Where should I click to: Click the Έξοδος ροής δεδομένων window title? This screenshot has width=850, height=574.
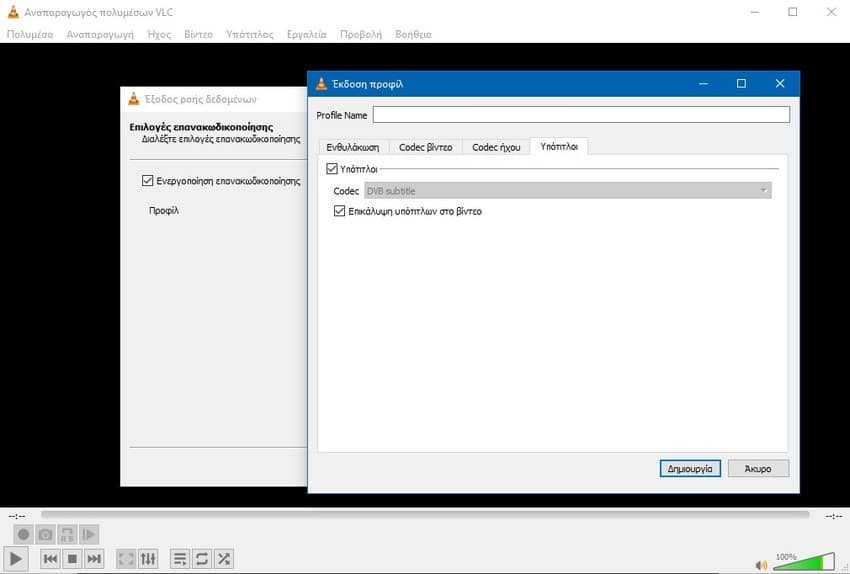coord(200,99)
